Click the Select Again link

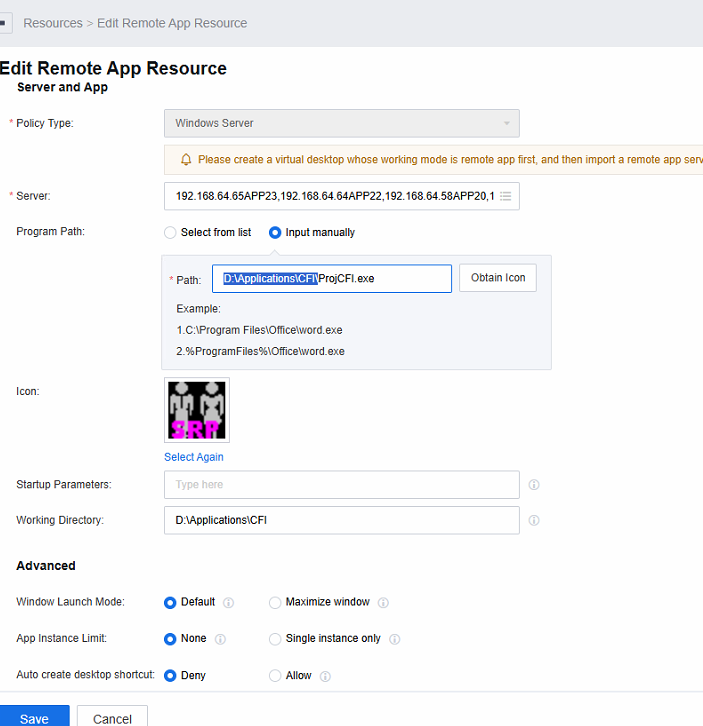194,457
